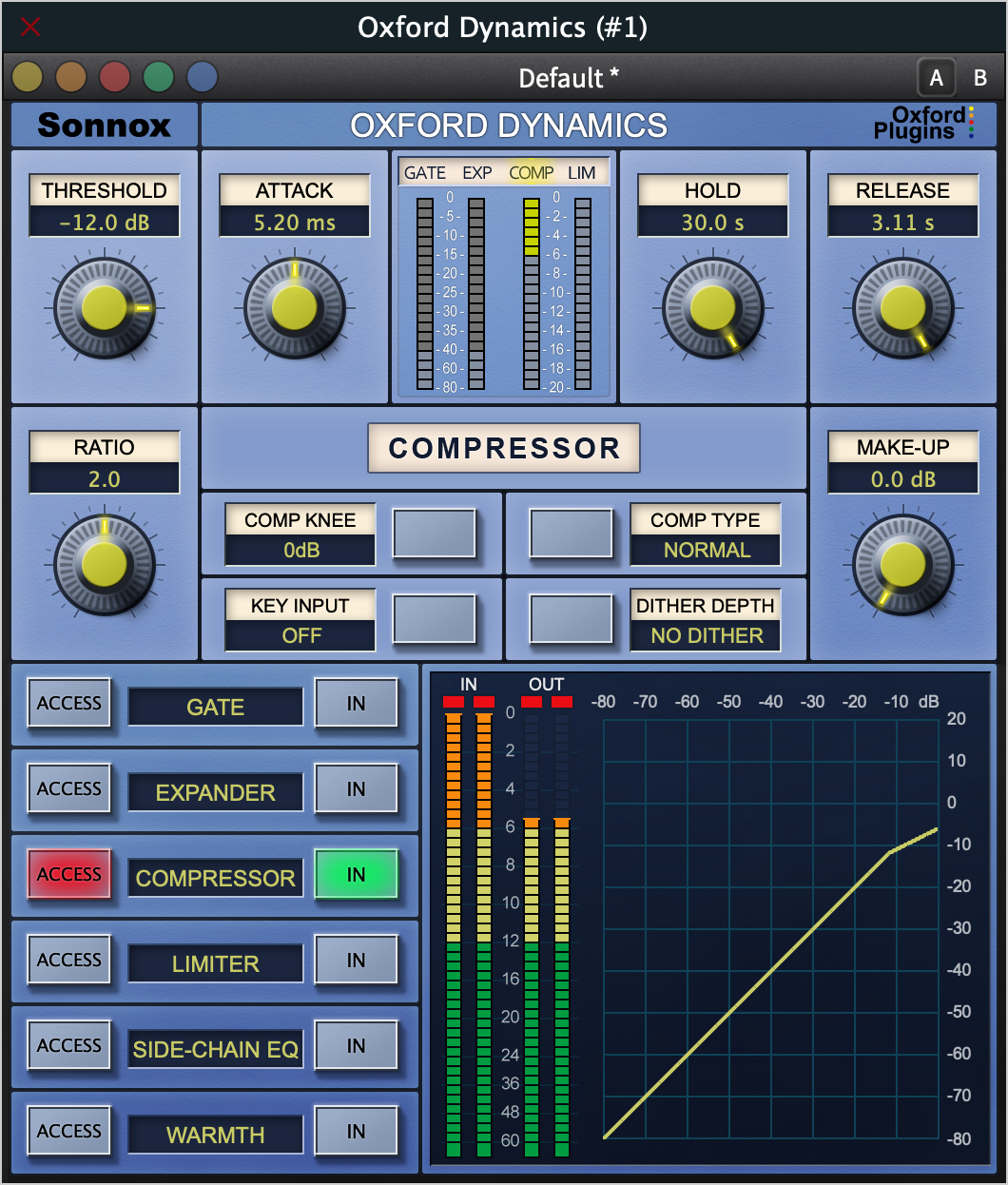1008x1185 pixels.
Task: Click the blue circle in top toolbar
Action: pos(203,77)
